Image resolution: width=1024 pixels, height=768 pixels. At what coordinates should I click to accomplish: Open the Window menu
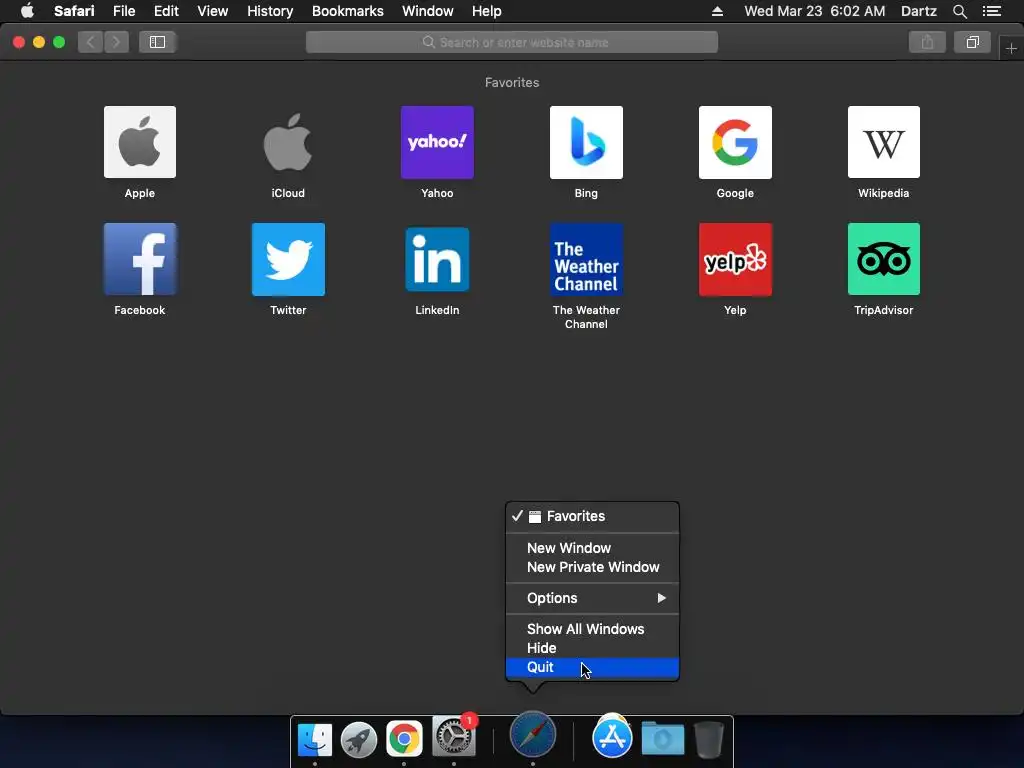pos(427,11)
